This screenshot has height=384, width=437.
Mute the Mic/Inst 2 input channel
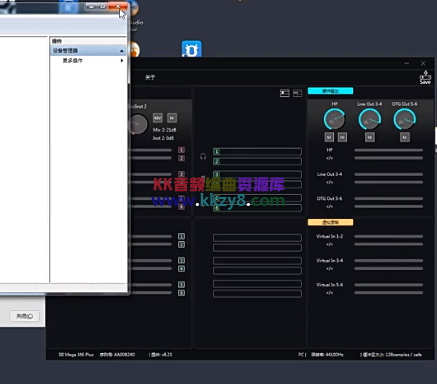click(x=172, y=118)
